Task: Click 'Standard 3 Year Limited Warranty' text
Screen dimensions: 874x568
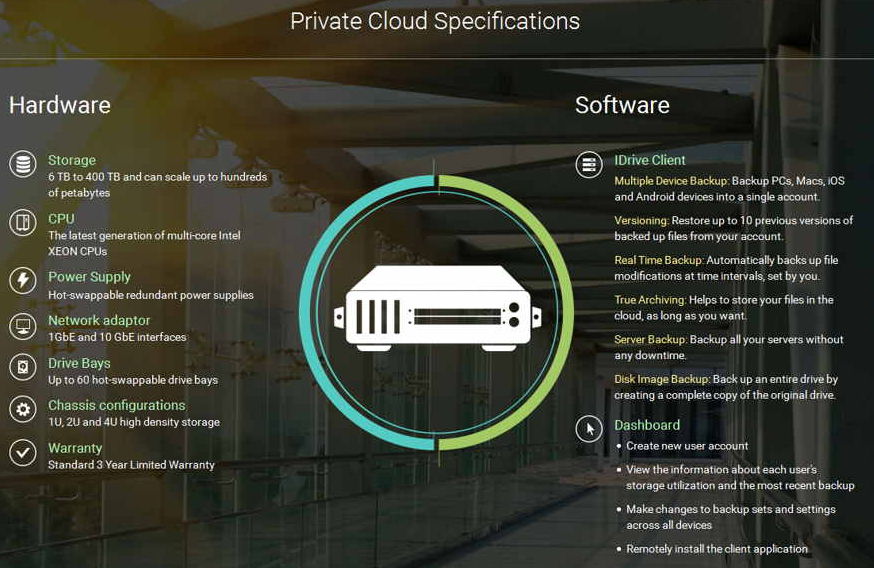Action: point(131,465)
